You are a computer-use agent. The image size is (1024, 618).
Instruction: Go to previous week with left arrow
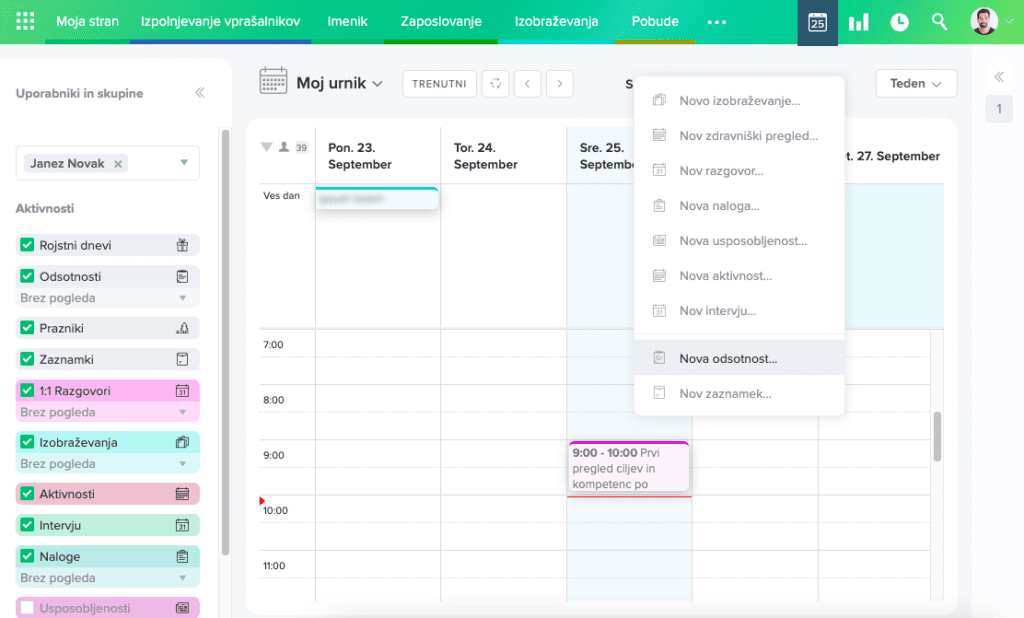[x=528, y=84]
